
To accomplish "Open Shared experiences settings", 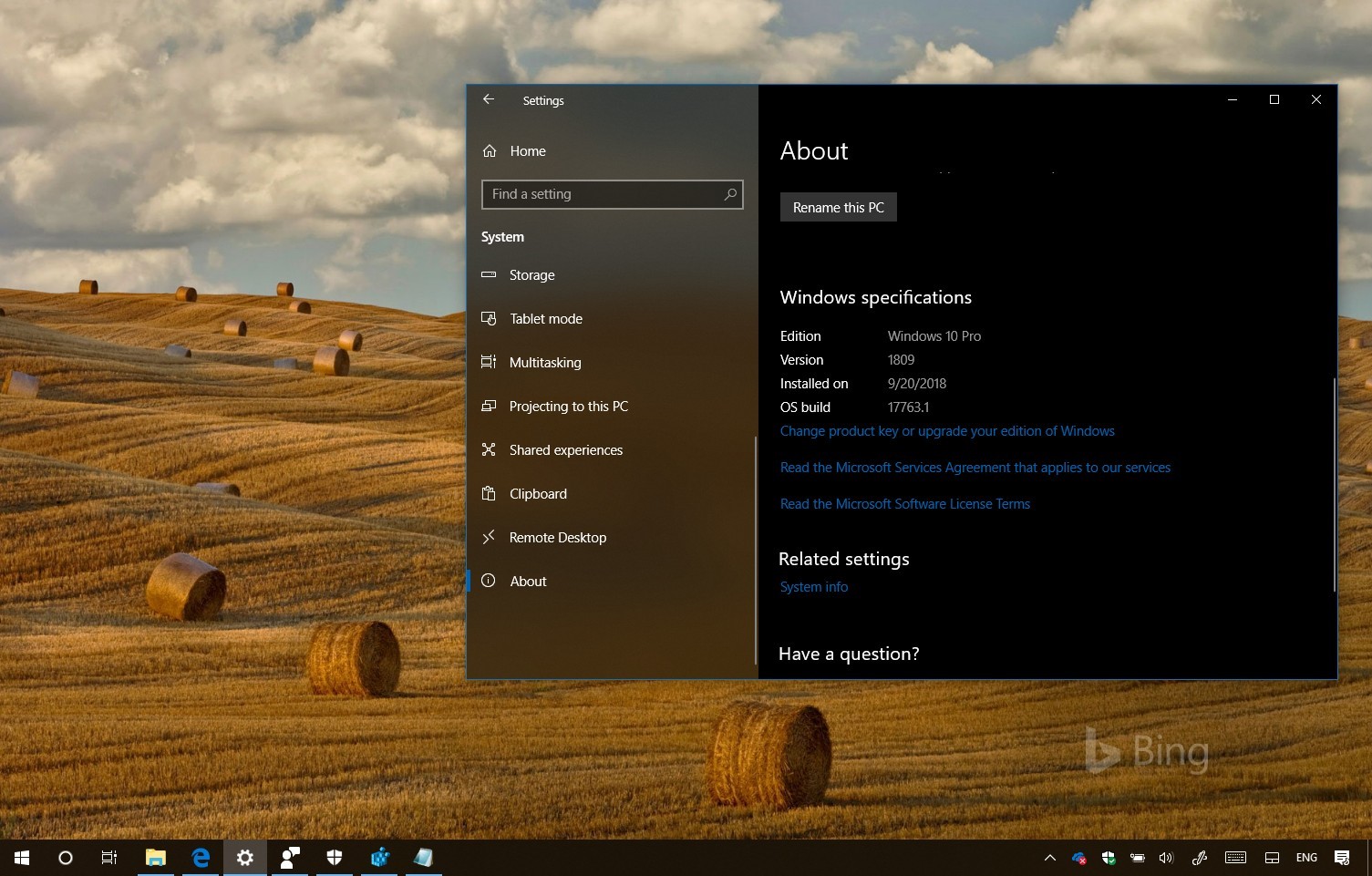I will tap(565, 449).
